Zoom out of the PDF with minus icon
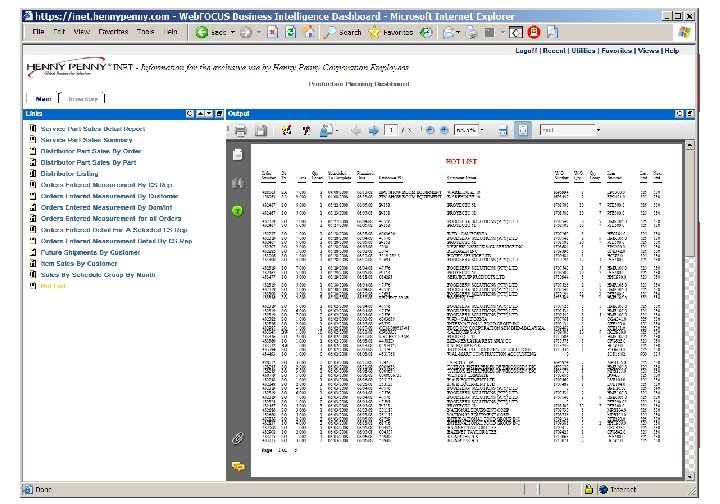Screen dimensions: 720x504 [x=430, y=130]
